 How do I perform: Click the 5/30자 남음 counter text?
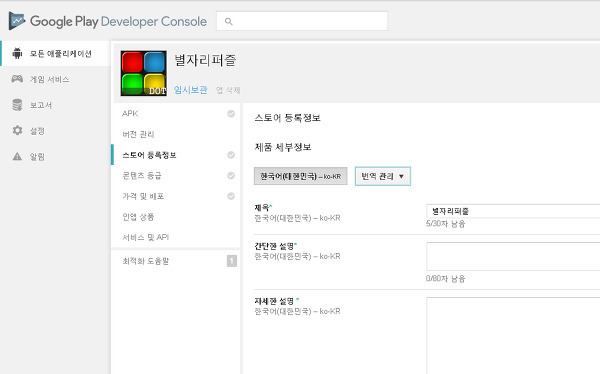click(x=445, y=224)
